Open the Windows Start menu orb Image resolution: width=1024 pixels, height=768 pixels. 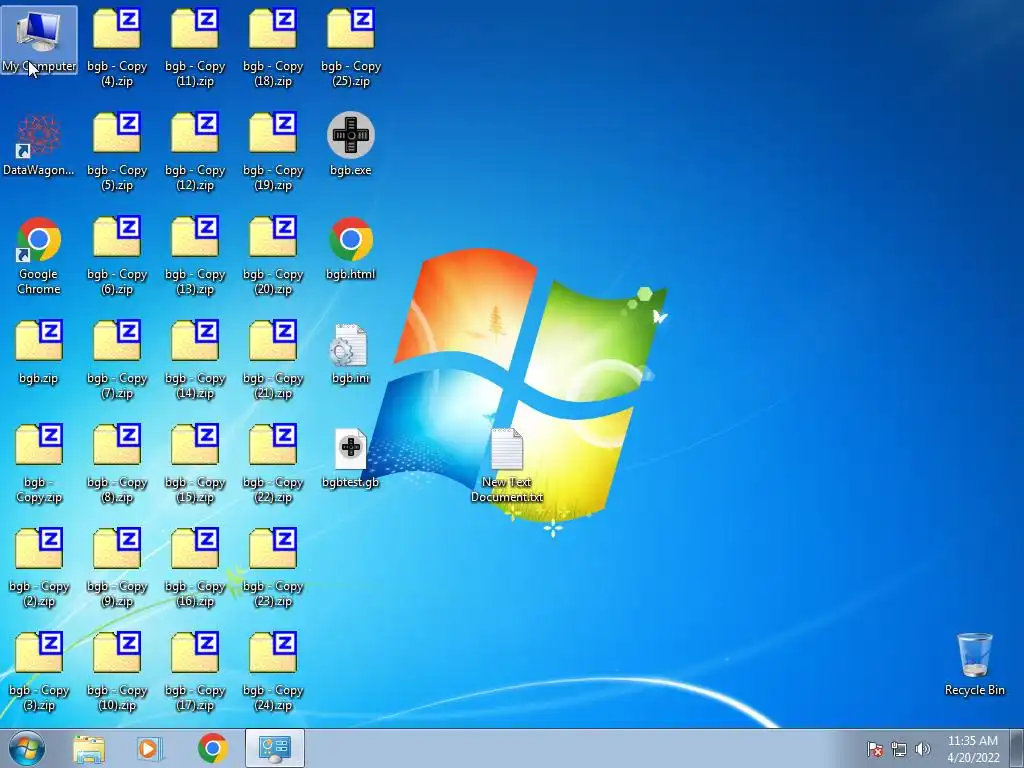point(27,748)
